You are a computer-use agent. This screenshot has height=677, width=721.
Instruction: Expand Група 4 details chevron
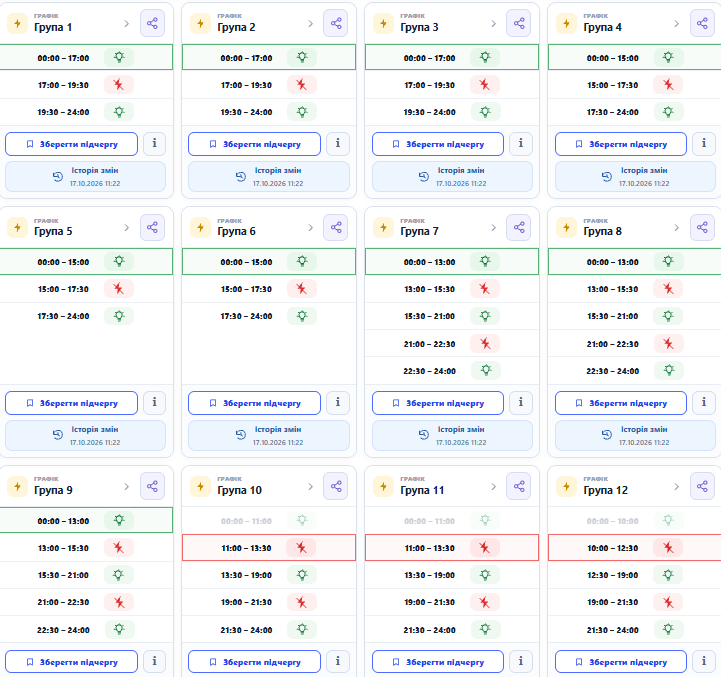point(677,23)
